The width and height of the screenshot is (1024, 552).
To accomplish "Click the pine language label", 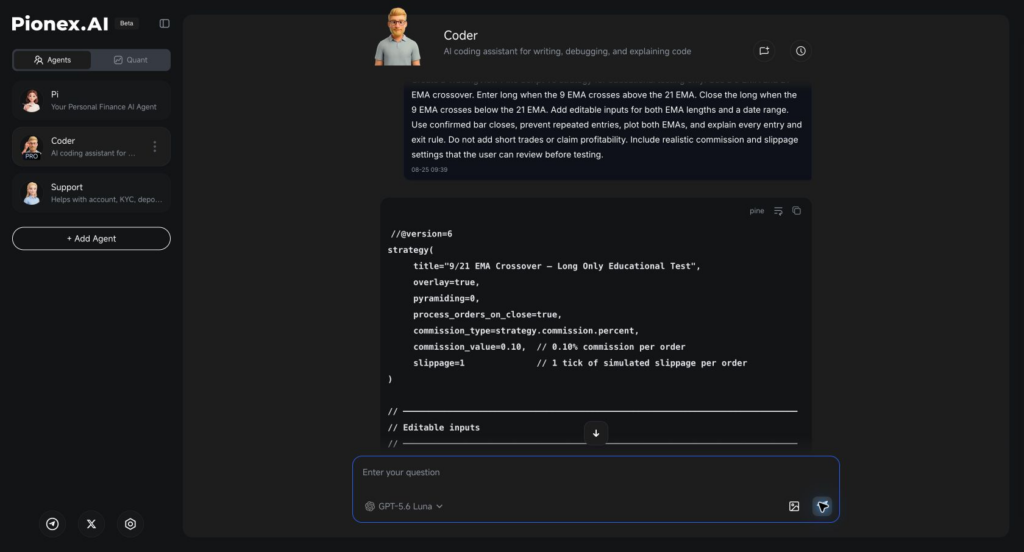I will (x=757, y=211).
